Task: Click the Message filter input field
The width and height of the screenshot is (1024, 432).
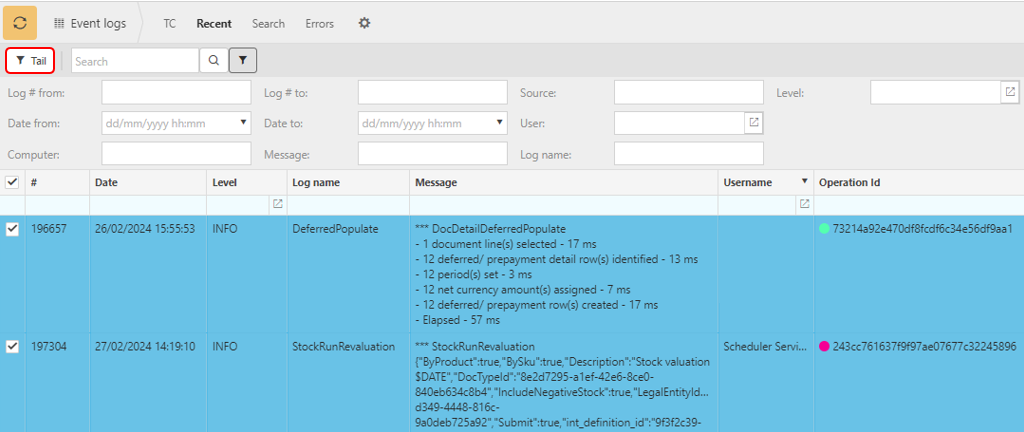Action: [435, 153]
